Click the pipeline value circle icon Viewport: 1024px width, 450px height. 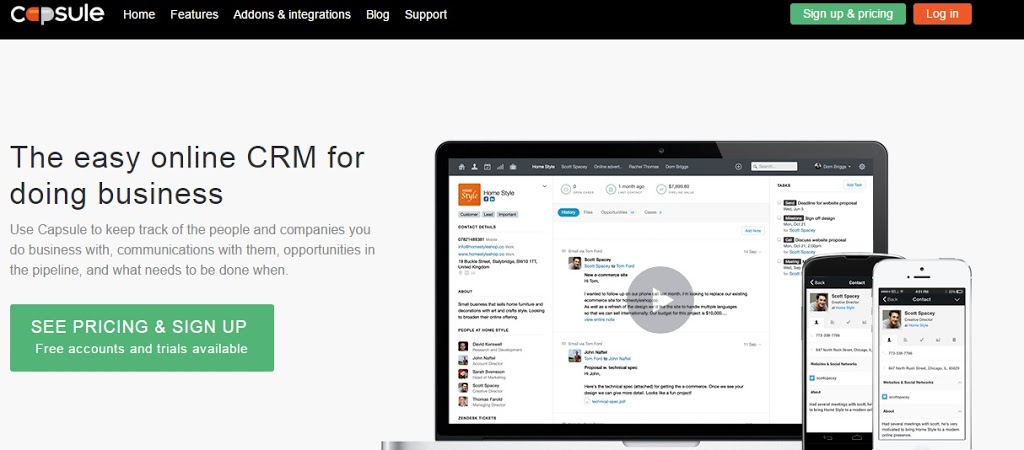(661, 189)
